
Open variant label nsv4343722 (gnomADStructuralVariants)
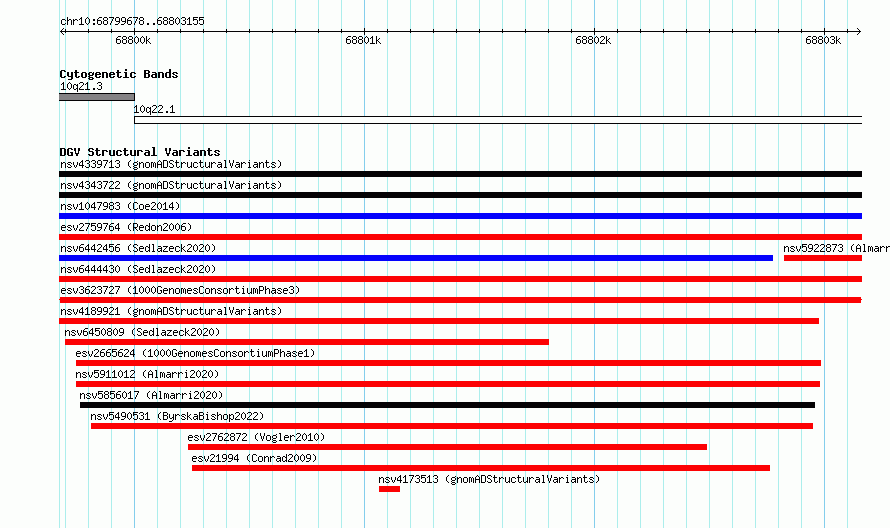click(171, 186)
